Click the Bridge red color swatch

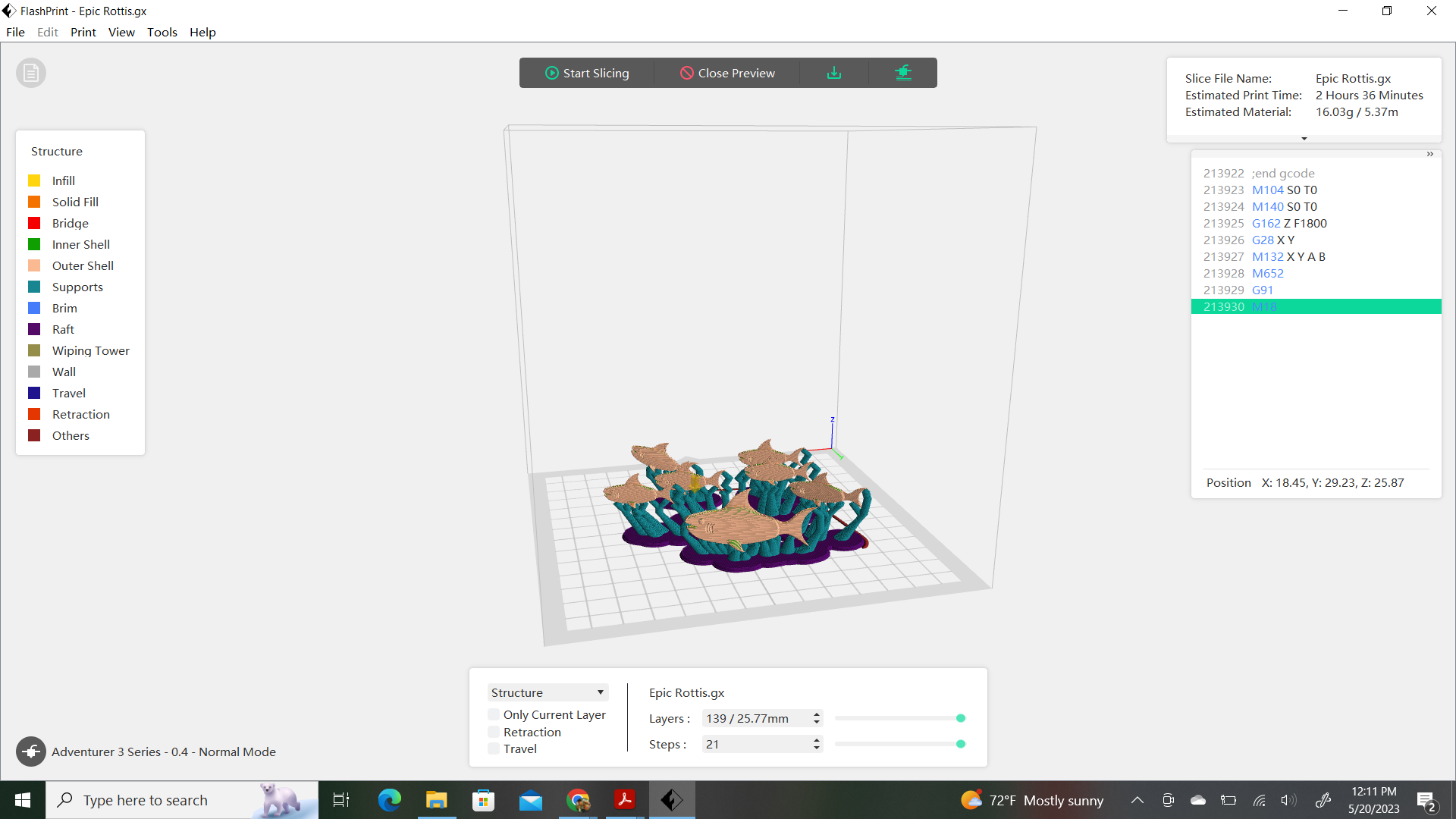pyautogui.click(x=34, y=223)
